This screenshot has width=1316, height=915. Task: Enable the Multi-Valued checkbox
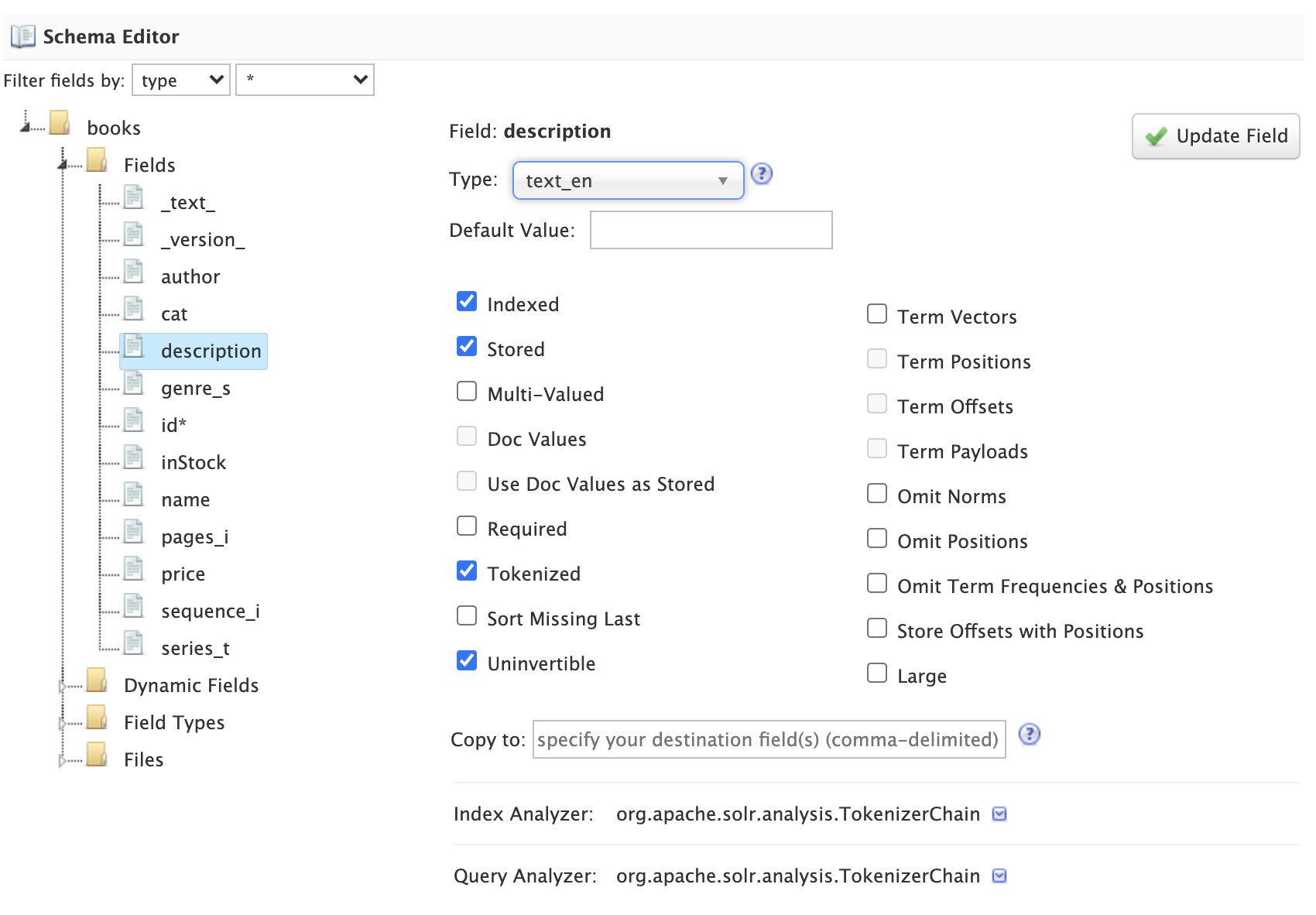coord(467,392)
